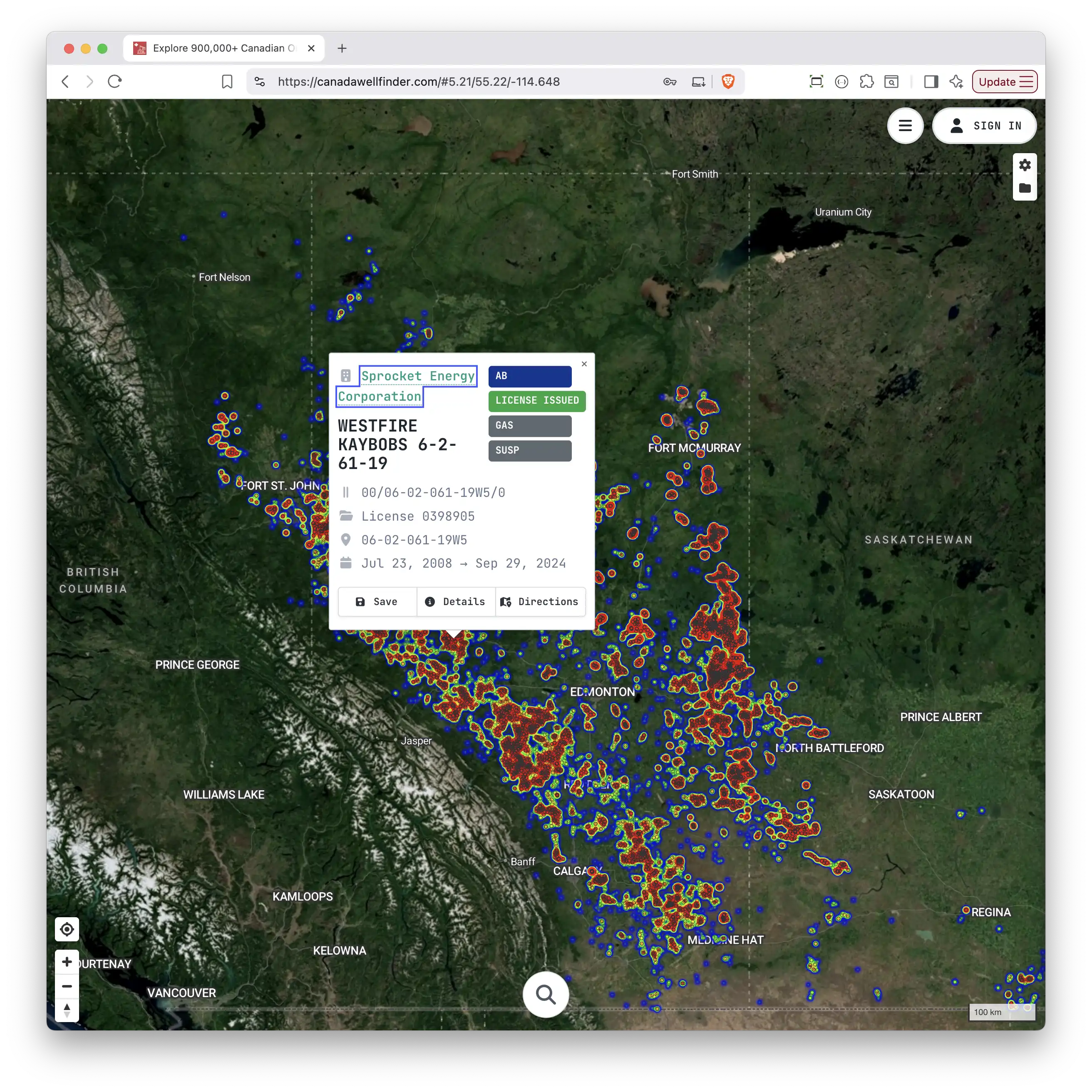Open the hamburger menu near SIGN IN
Image resolution: width=1092 pixels, height=1092 pixels.
(906, 126)
